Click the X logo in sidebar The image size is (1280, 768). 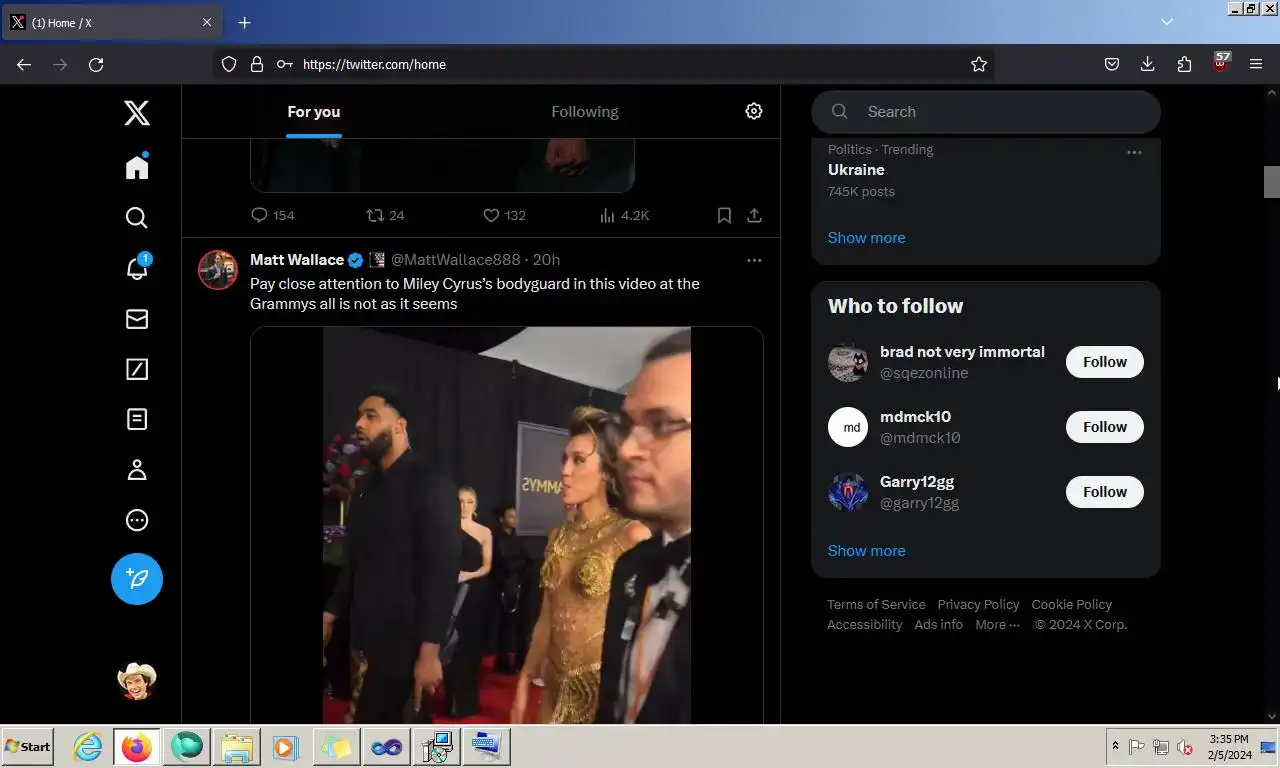pos(137,112)
